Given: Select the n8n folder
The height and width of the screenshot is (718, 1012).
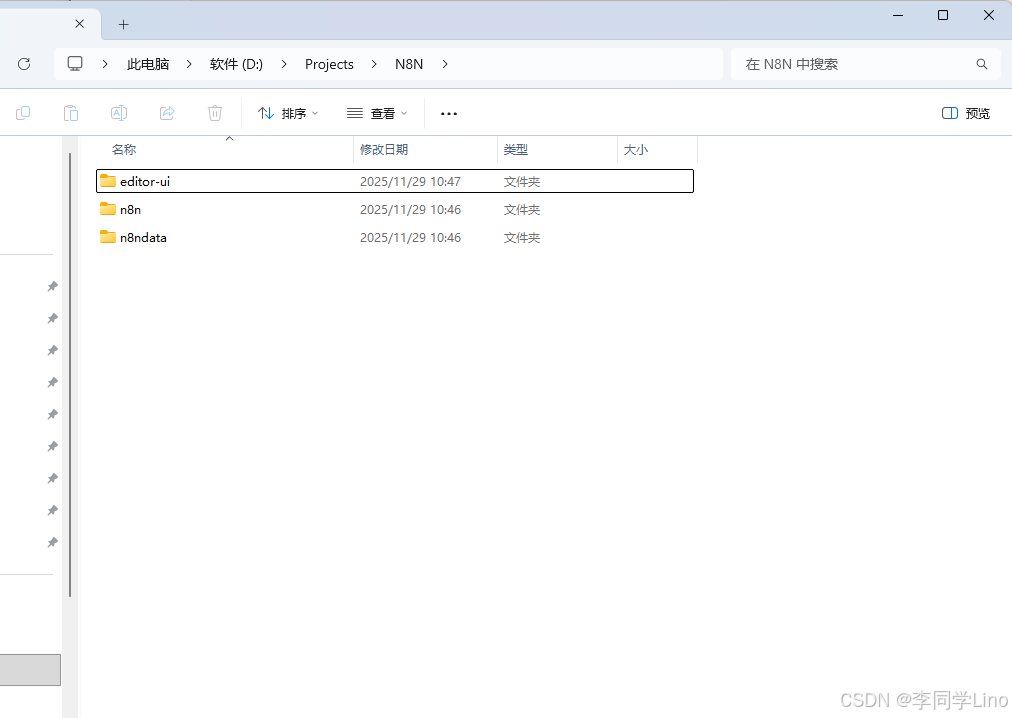Looking at the screenshot, I should pyautogui.click(x=130, y=209).
